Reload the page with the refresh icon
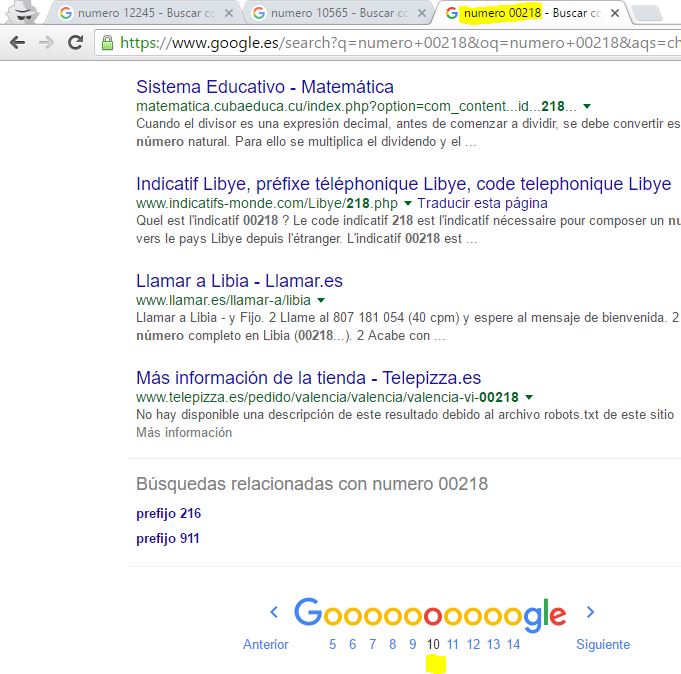This screenshot has height=674, width=681. pyautogui.click(x=76, y=42)
